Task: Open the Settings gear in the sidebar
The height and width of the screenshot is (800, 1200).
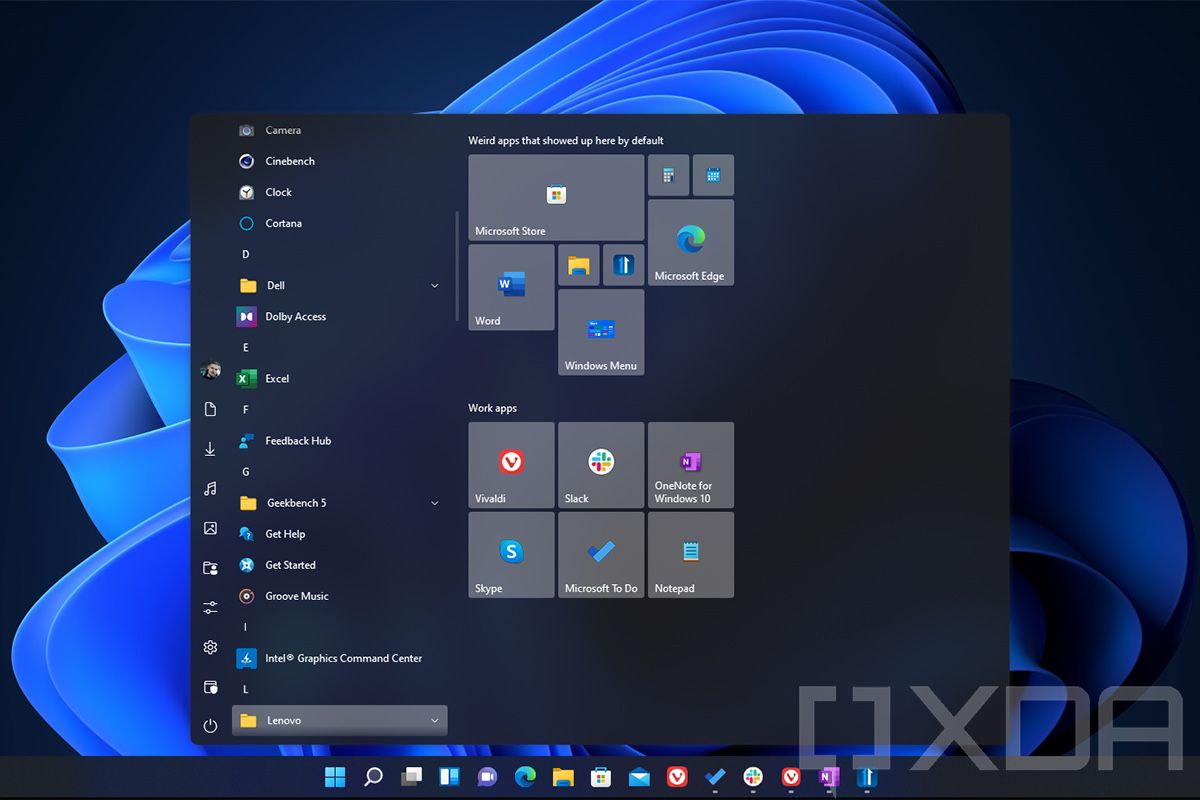Action: point(210,647)
